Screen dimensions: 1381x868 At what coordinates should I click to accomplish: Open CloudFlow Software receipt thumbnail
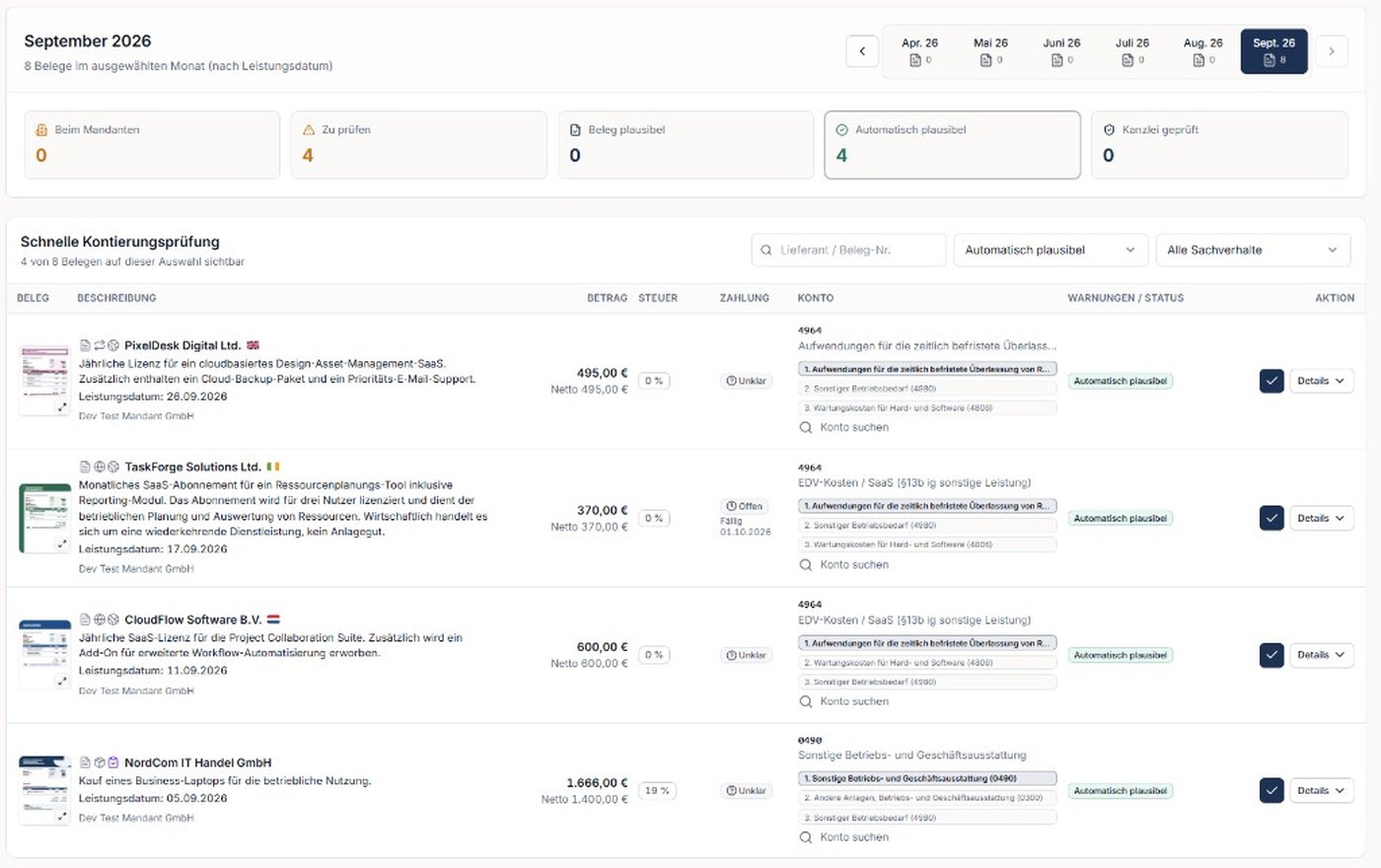[44, 654]
